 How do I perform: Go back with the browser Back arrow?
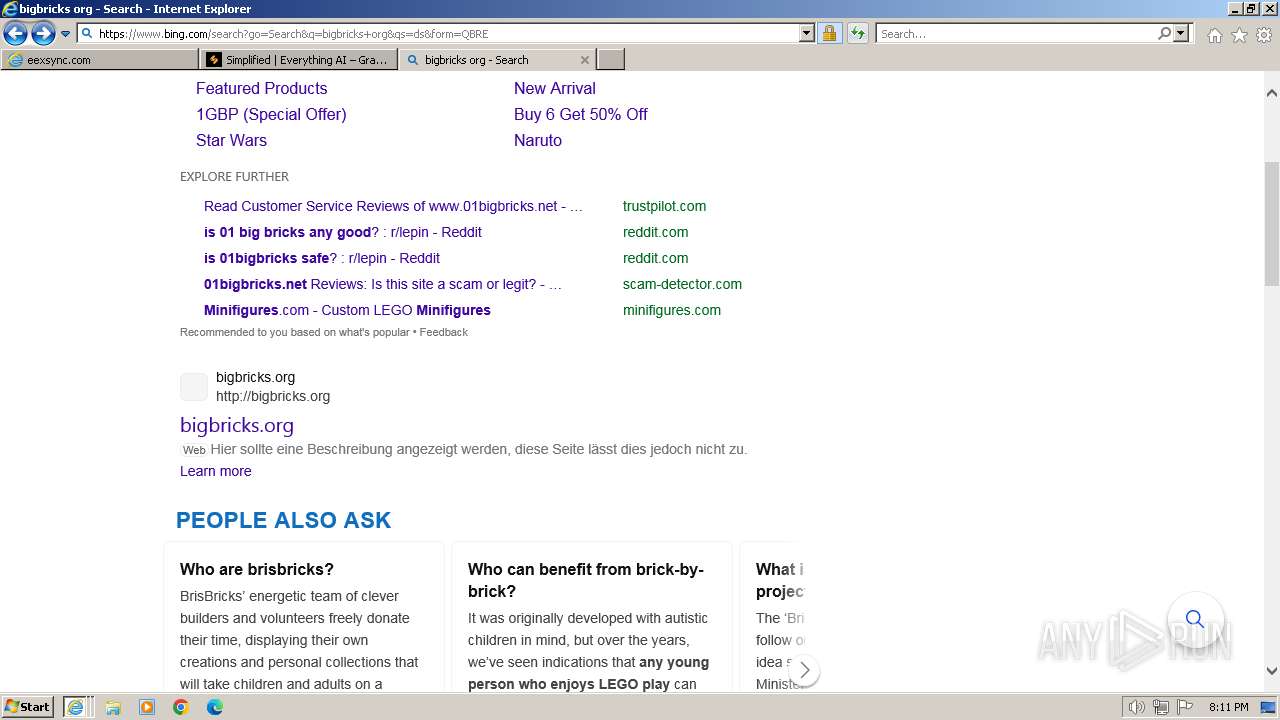click(x=15, y=34)
